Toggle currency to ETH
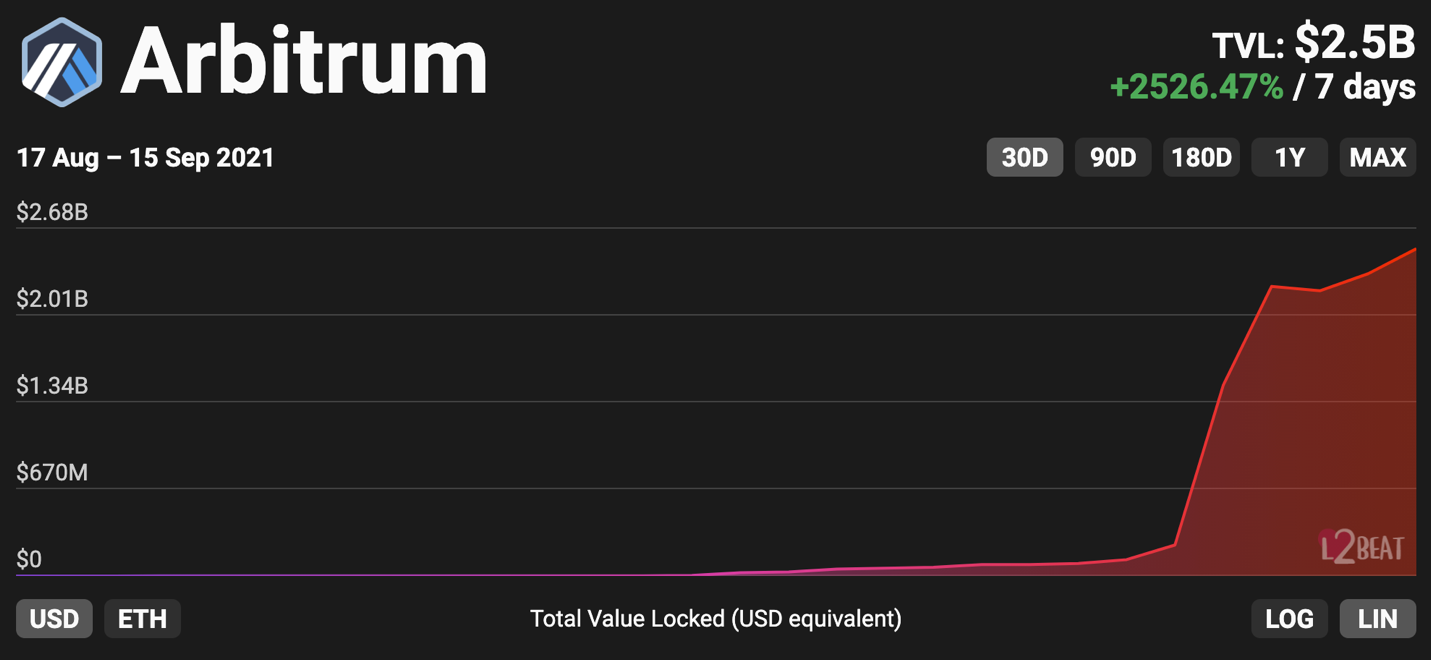Image resolution: width=1431 pixels, height=660 pixels. click(x=143, y=619)
